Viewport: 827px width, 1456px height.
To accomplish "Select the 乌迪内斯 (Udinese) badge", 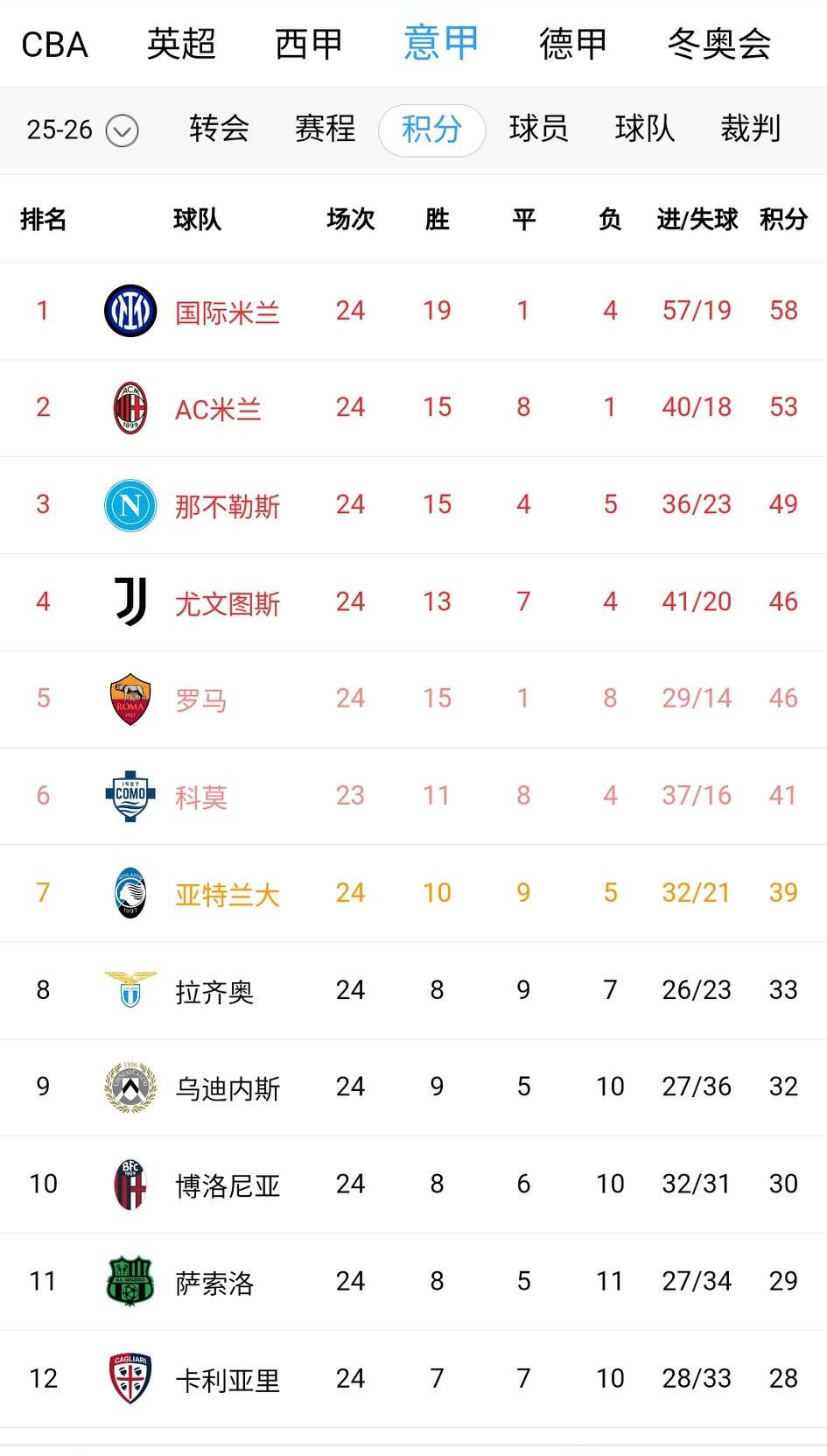I will pos(130,1087).
